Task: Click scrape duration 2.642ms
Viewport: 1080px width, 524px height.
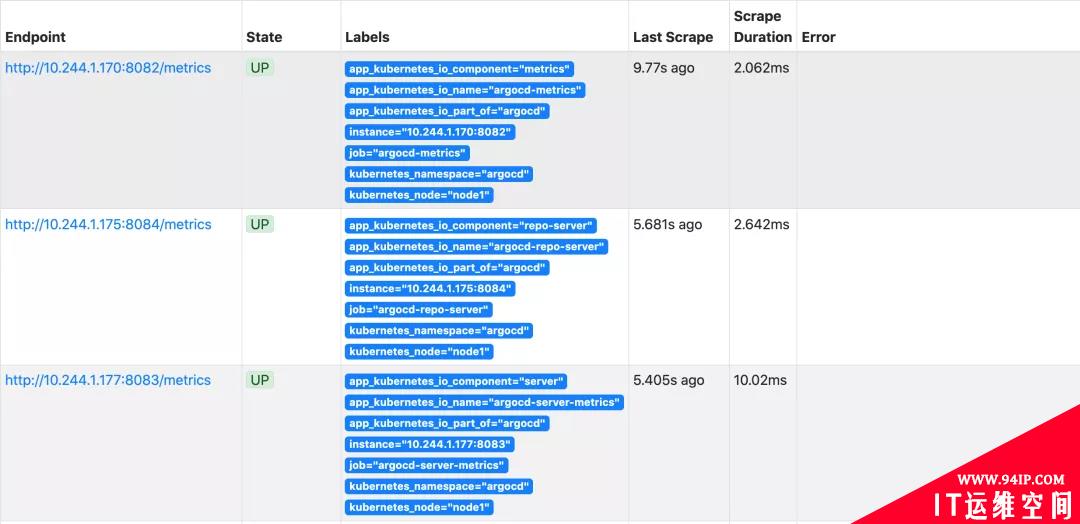Action: (762, 224)
